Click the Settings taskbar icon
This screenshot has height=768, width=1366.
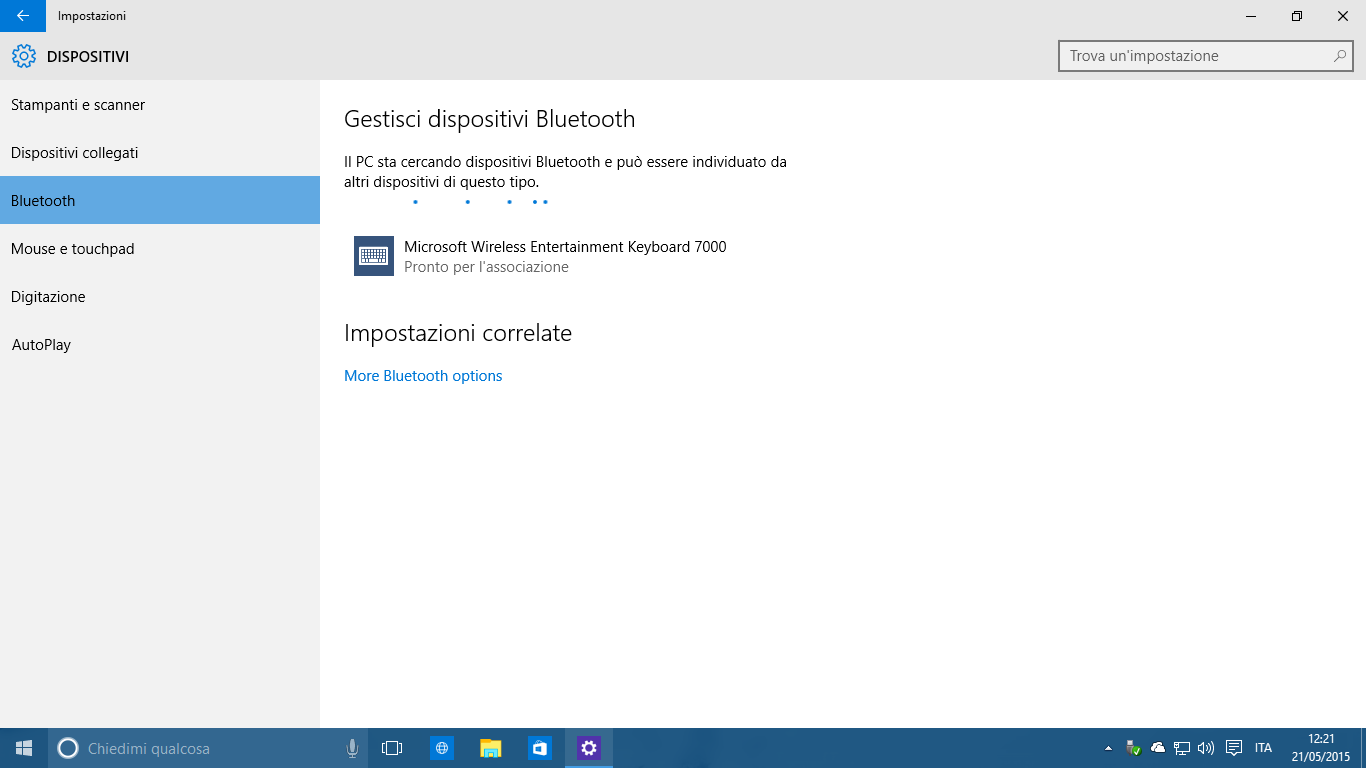click(x=588, y=748)
